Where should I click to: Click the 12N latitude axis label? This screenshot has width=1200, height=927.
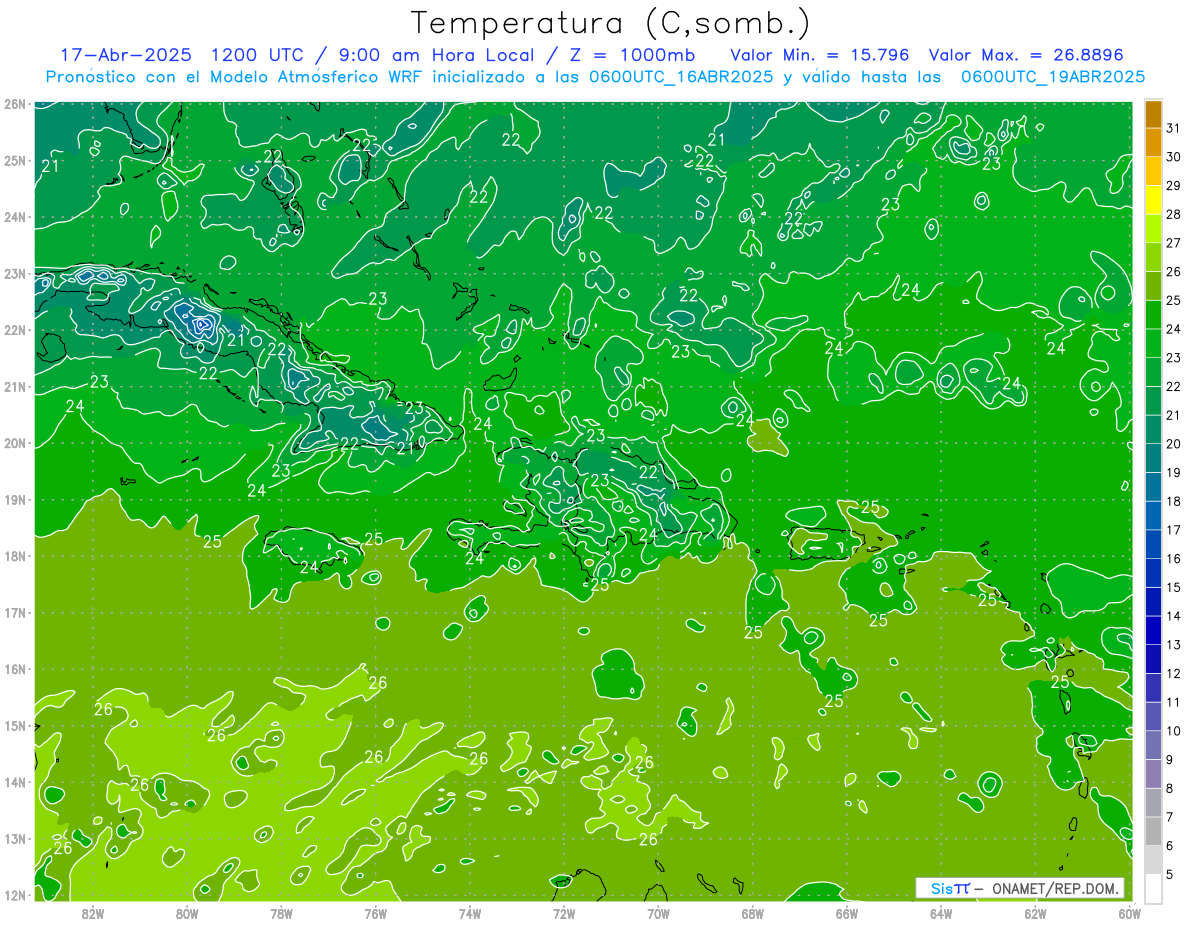(15, 895)
